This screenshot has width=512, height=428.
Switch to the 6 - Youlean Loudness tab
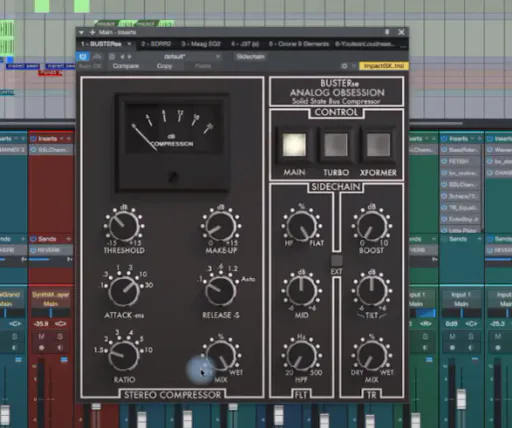(365, 44)
